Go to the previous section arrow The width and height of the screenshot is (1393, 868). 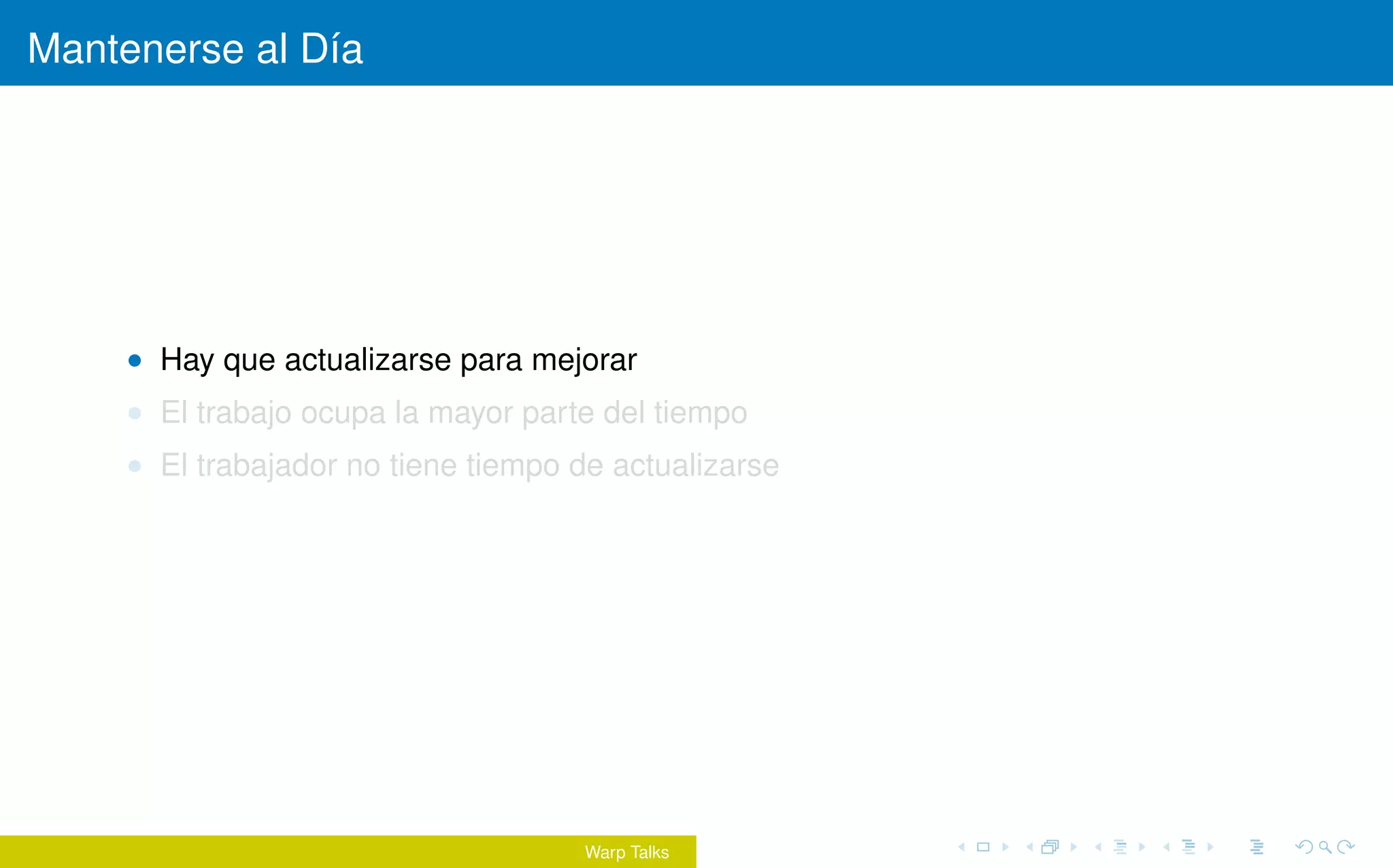click(x=1166, y=847)
